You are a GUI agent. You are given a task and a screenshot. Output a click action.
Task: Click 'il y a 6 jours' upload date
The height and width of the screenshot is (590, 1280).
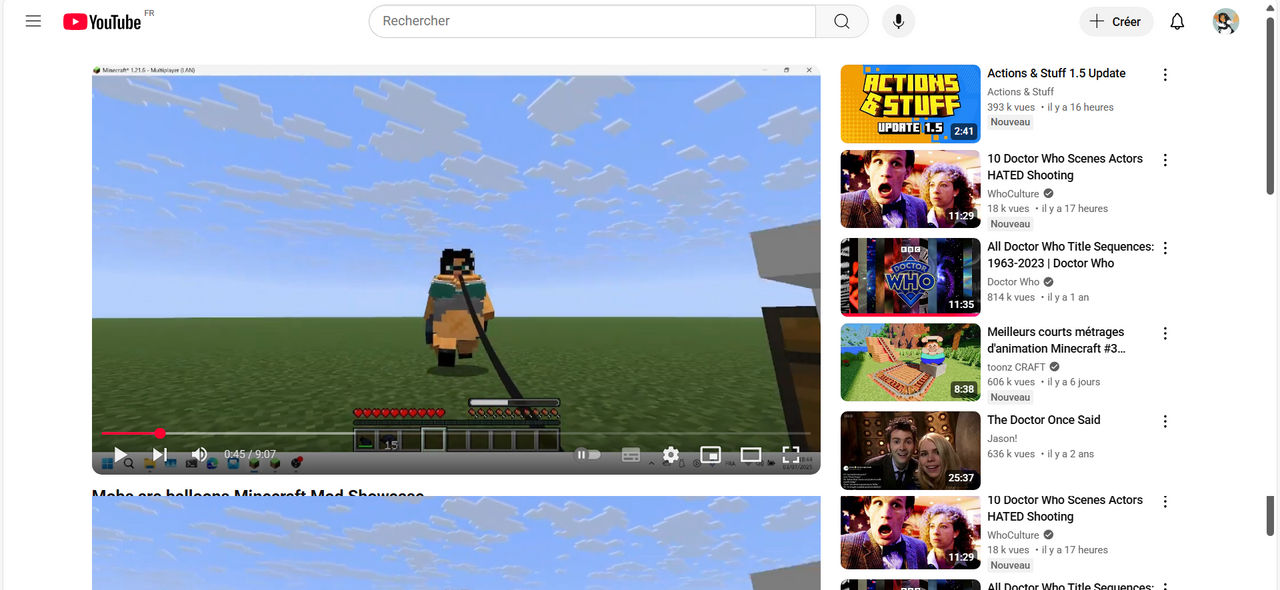(1074, 382)
